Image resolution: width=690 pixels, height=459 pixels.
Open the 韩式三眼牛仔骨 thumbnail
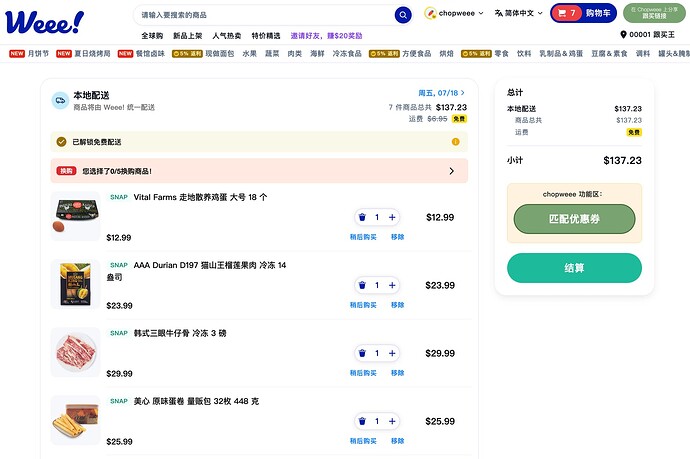point(76,352)
